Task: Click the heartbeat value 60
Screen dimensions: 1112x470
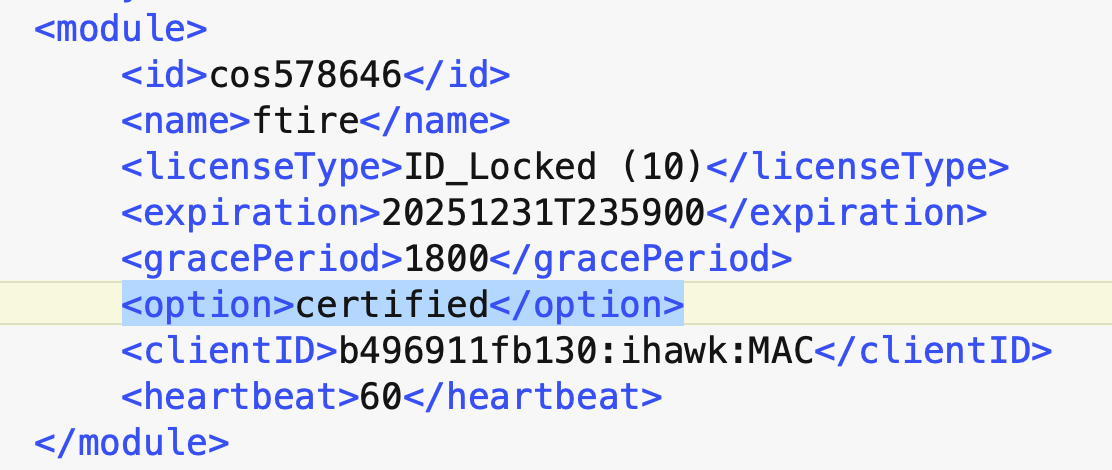Action: coord(381,397)
